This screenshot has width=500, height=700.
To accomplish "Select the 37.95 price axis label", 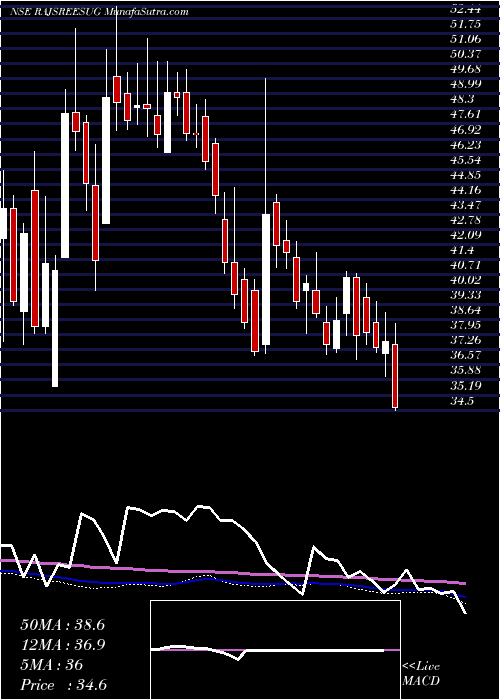I will (464, 325).
